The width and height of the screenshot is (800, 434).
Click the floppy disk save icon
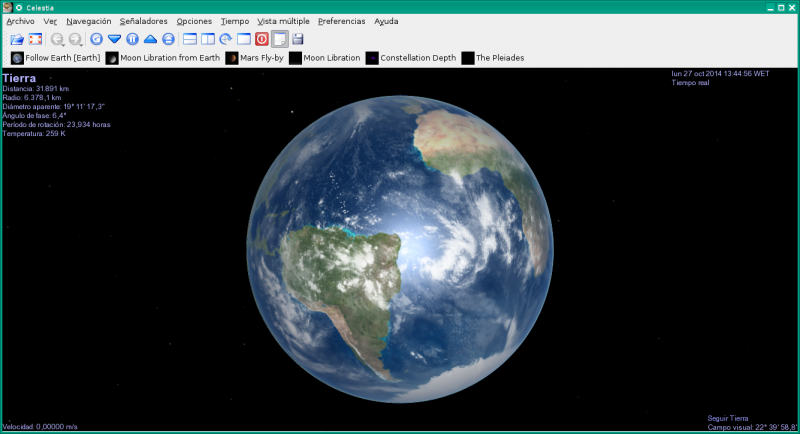tap(298, 39)
